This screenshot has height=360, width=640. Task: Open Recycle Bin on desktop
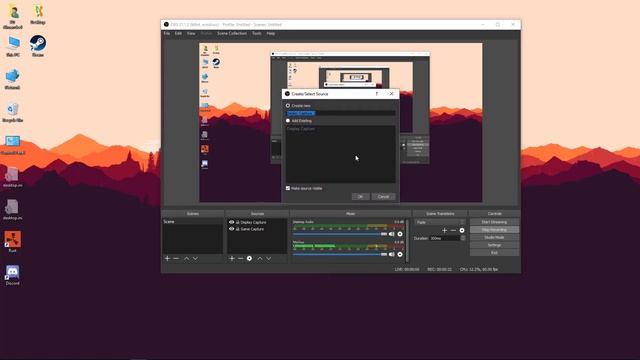[13, 112]
